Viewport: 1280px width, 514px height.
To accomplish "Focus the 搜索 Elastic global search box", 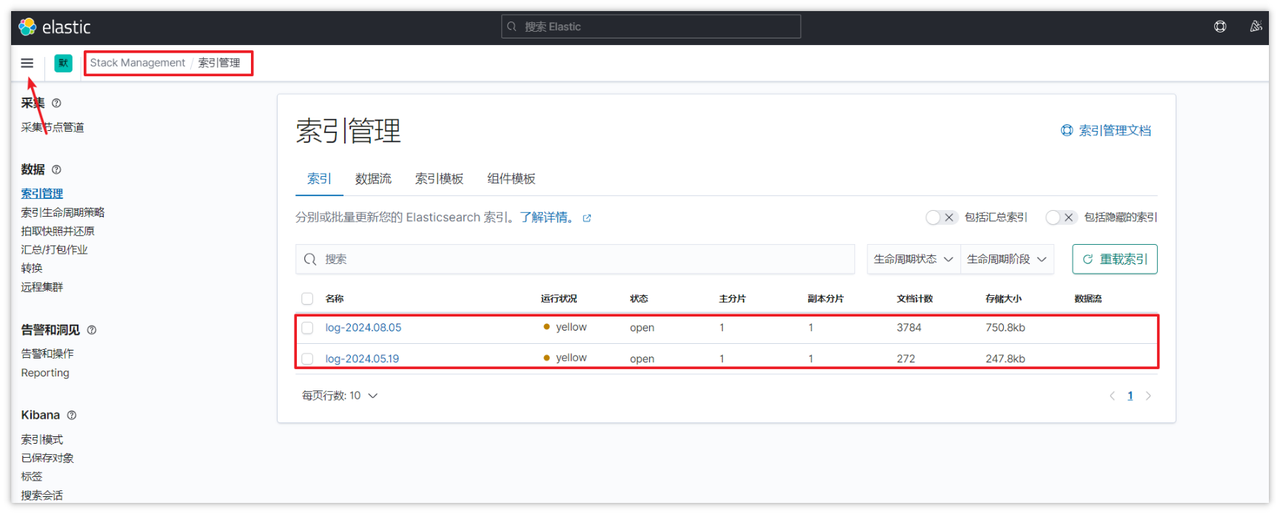I will click(651, 27).
